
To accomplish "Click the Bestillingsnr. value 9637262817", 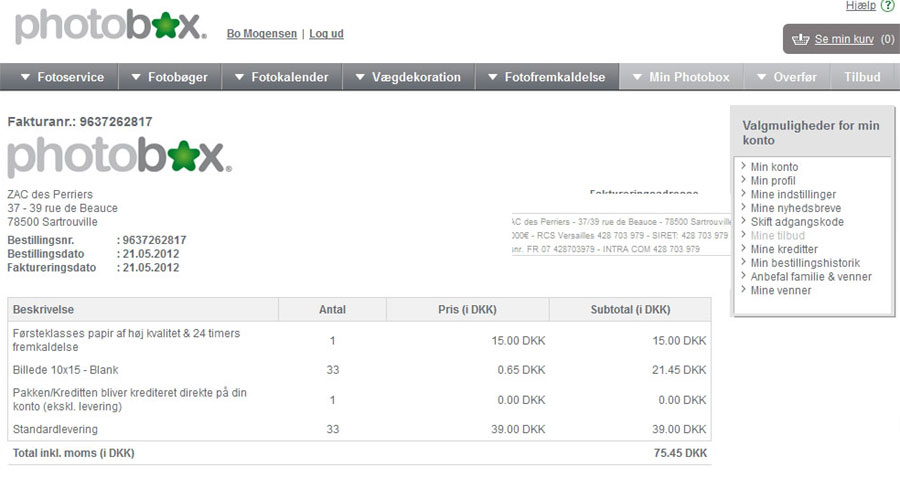I will pyautogui.click(x=154, y=241).
